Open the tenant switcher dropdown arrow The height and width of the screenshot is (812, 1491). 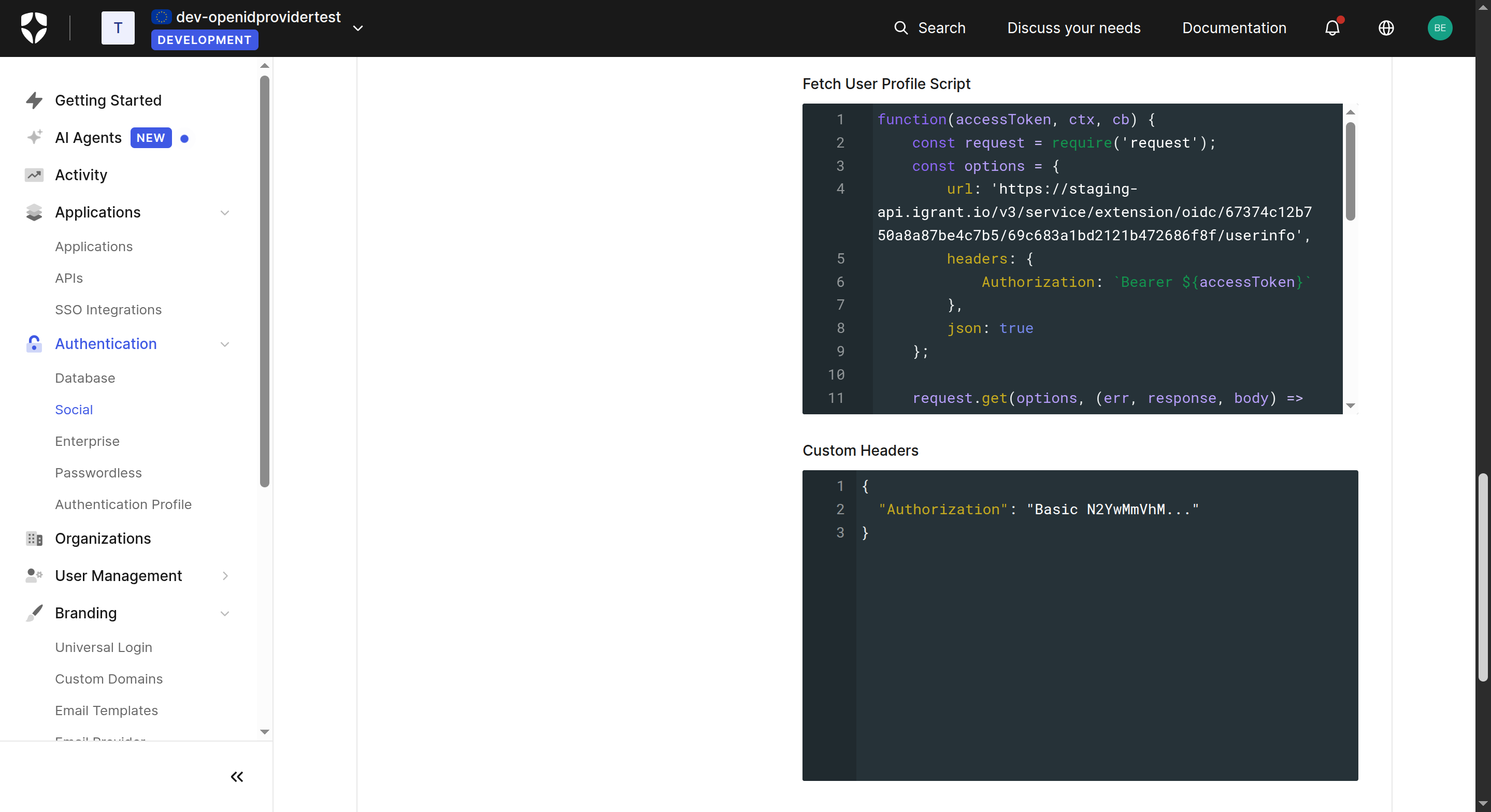coord(357,28)
